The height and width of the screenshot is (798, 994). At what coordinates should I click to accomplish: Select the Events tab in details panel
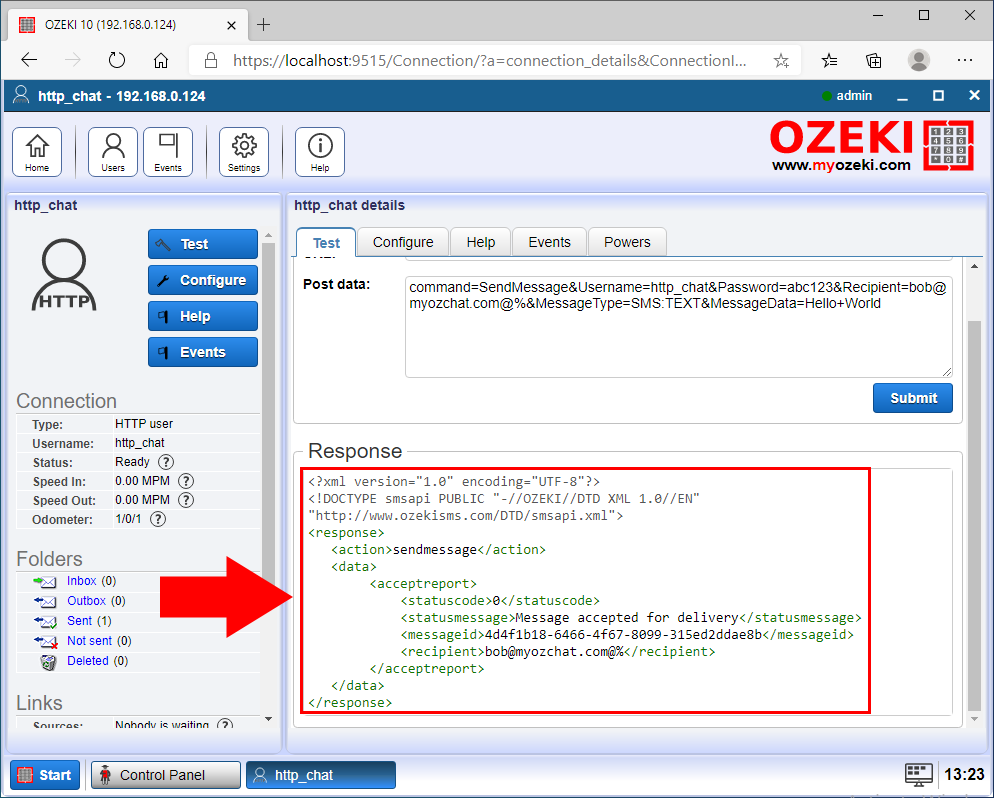pyautogui.click(x=549, y=242)
